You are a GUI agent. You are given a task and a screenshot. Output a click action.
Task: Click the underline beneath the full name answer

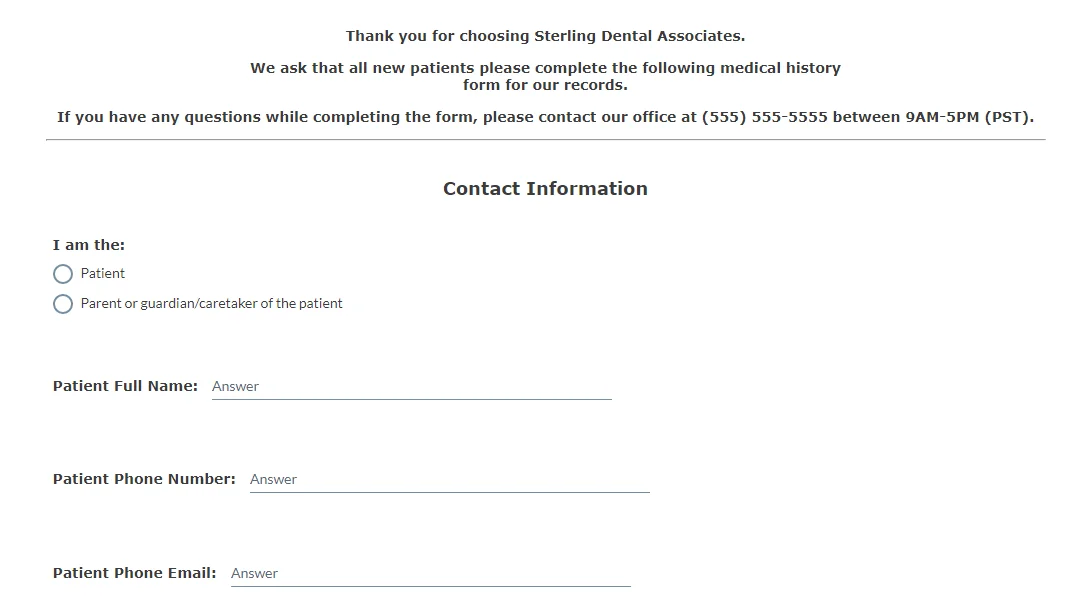pyautogui.click(x=410, y=400)
